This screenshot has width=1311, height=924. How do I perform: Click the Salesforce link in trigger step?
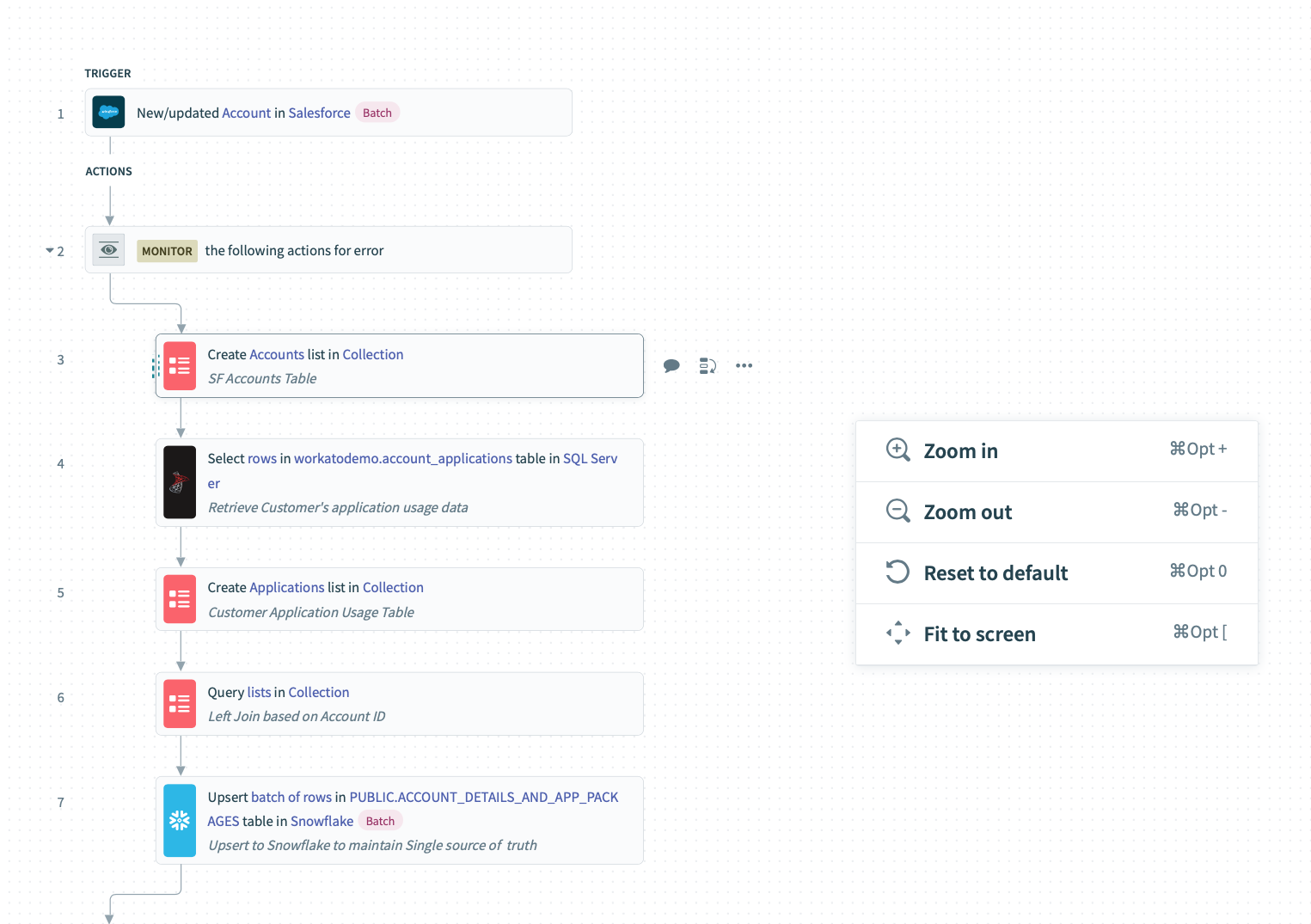[x=319, y=113]
